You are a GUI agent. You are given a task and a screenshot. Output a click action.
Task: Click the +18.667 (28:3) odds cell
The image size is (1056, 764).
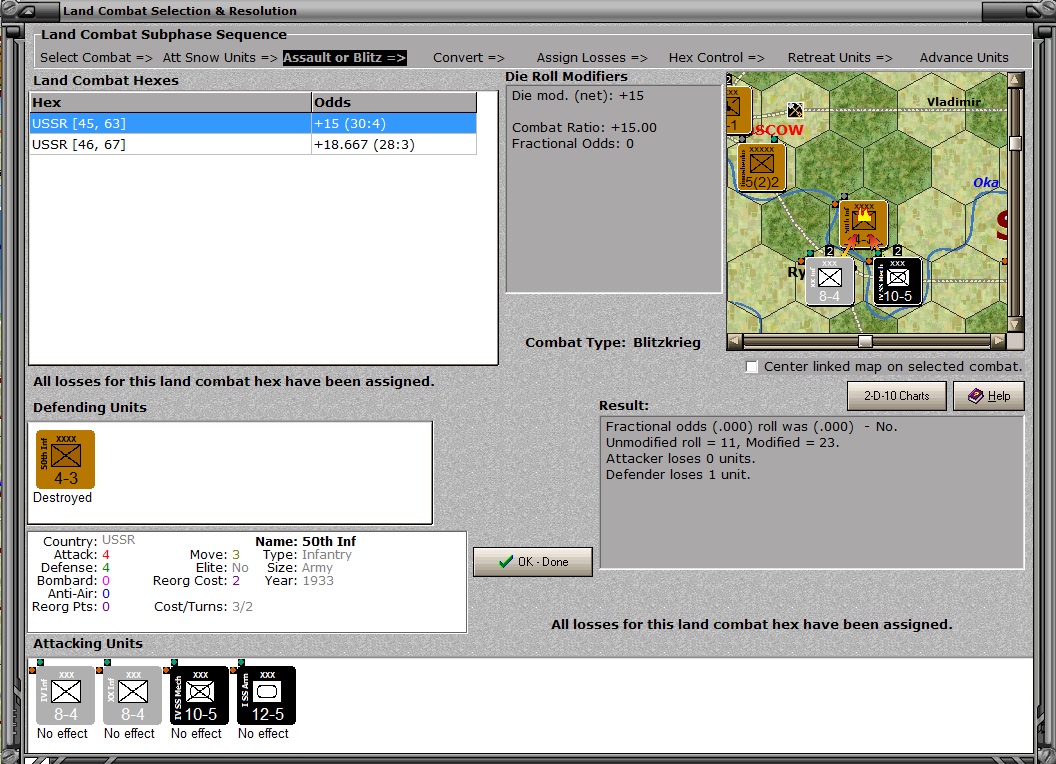[x=394, y=144]
